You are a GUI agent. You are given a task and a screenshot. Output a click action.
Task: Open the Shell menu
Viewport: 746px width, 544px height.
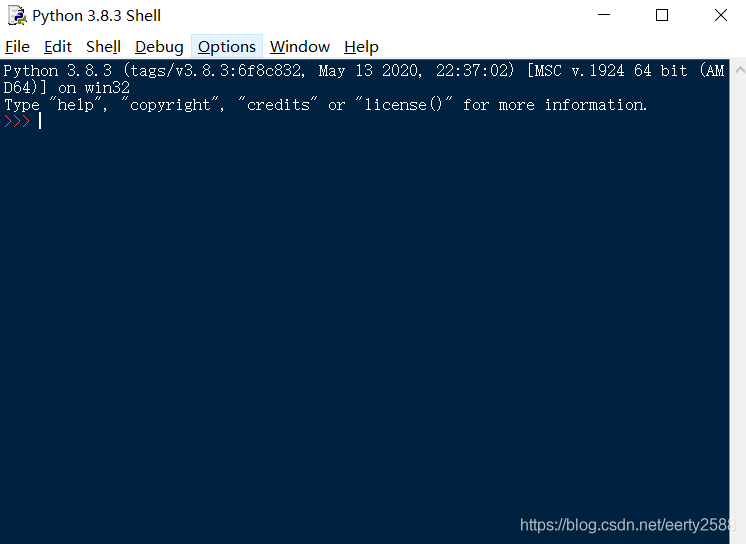tap(103, 47)
